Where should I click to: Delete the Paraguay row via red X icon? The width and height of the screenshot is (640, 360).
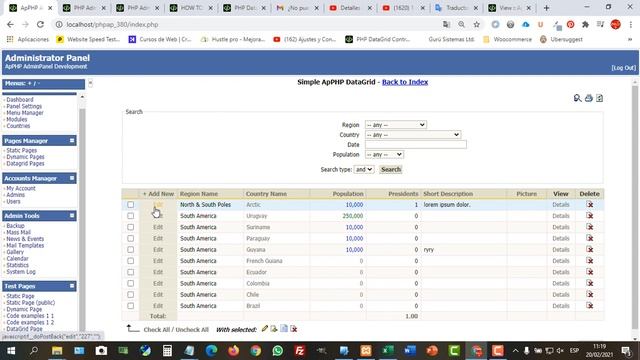589,238
